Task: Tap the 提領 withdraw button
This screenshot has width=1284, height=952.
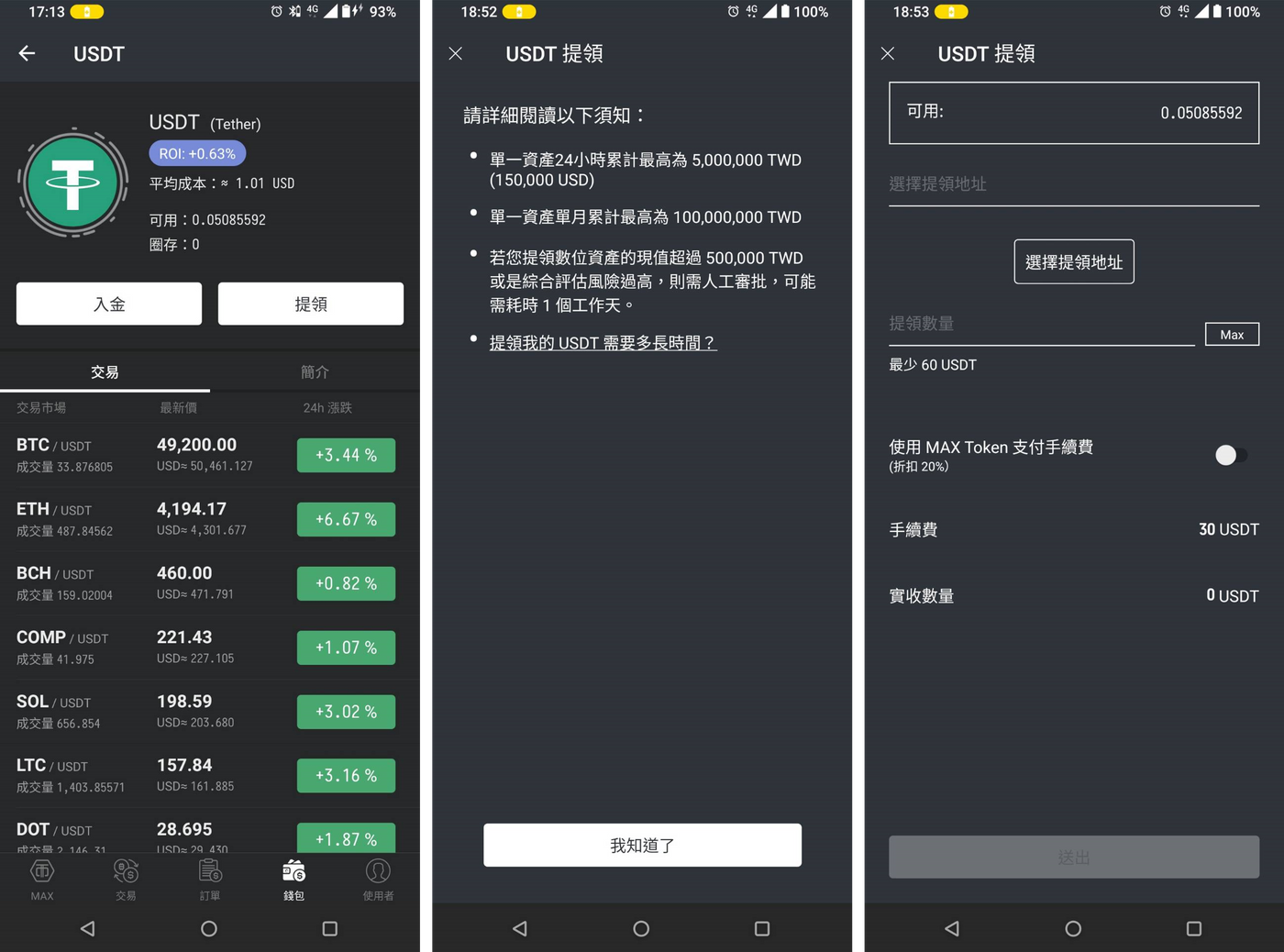Action: tap(311, 304)
